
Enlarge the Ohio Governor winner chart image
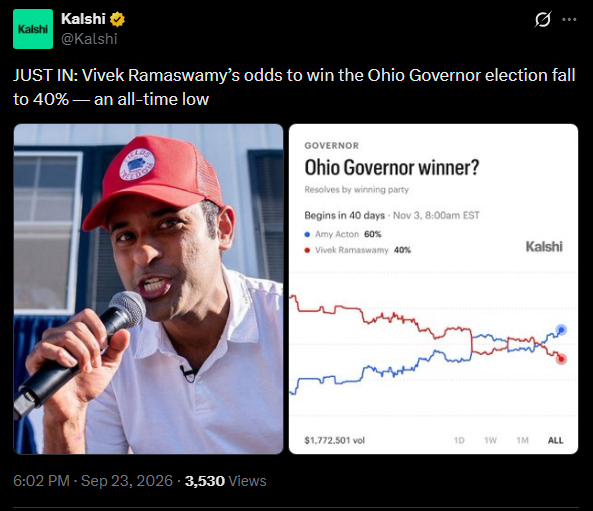[x=433, y=289]
